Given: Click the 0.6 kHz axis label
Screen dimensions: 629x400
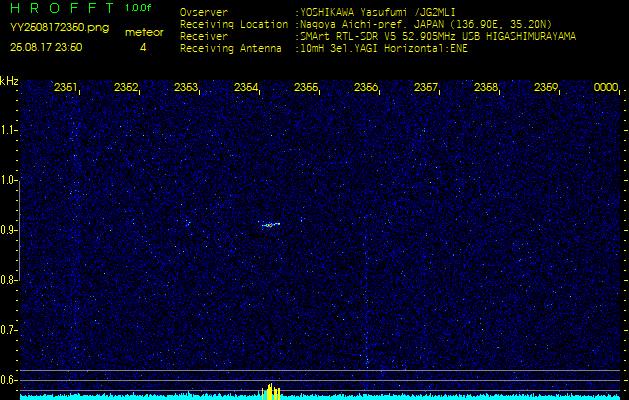Looking at the screenshot, I should point(8,380).
